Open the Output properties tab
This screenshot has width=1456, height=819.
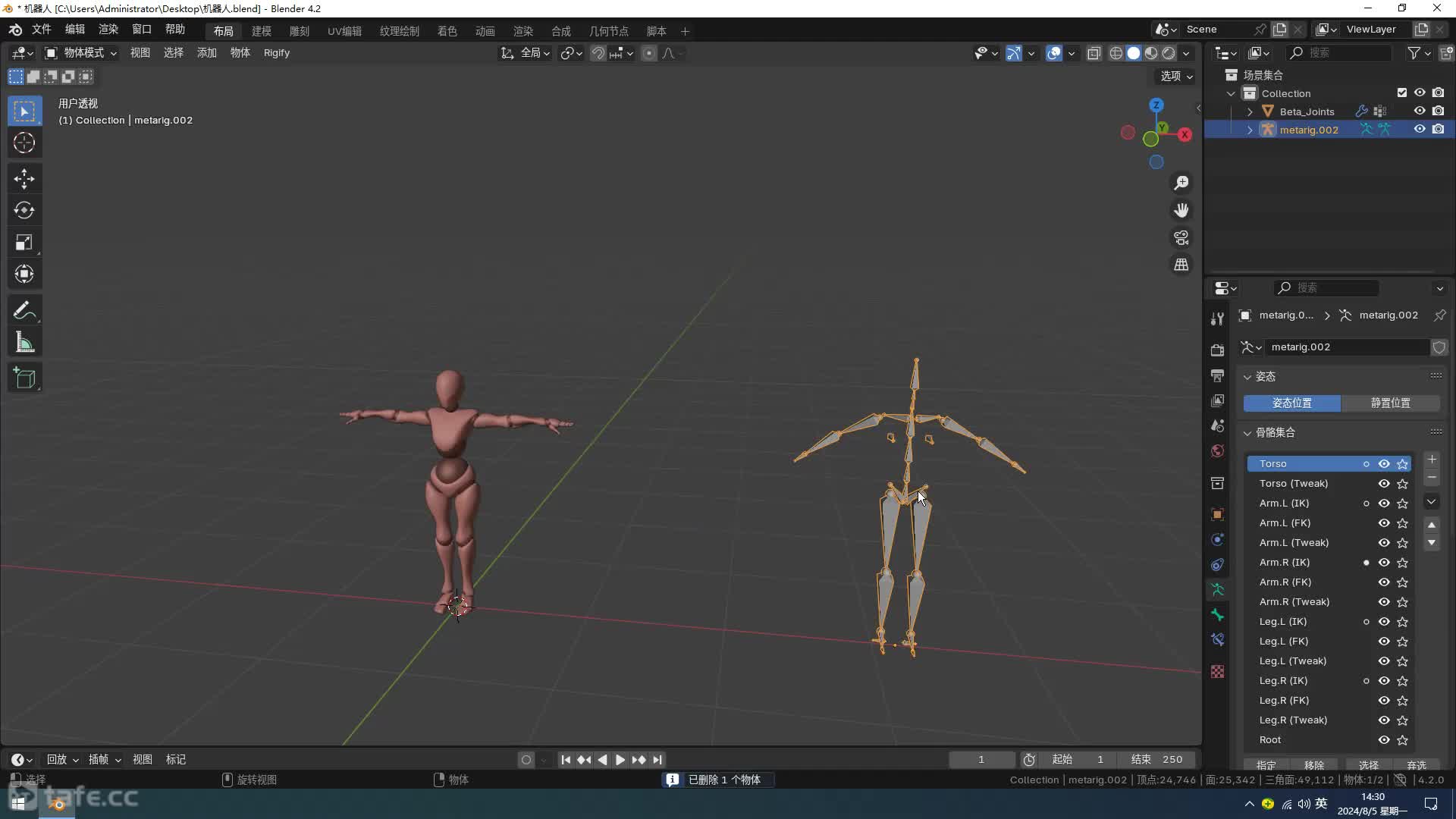1217,375
